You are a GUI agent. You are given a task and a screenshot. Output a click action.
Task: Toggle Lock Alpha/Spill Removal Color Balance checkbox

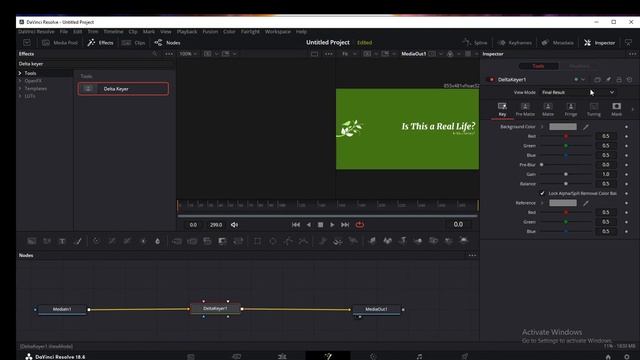pos(542,193)
